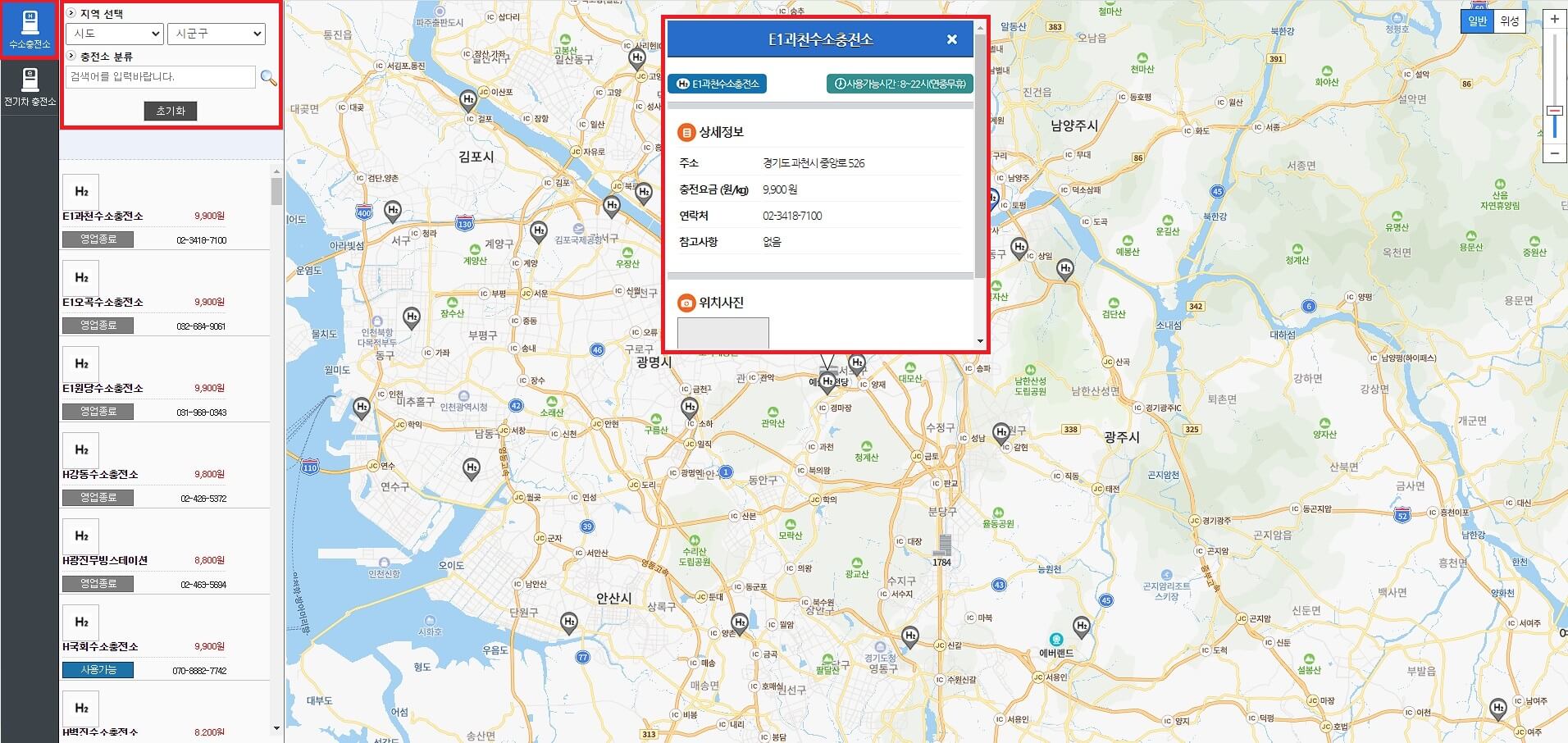
Task: Click H2 map marker near 계양구
Action: pos(539,232)
